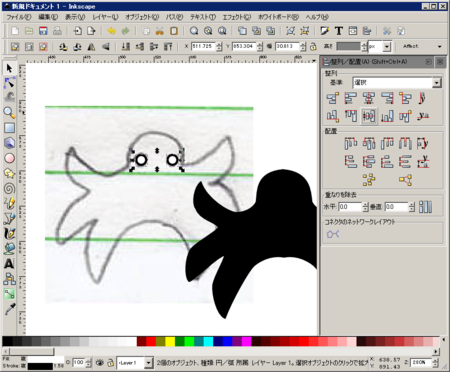The height and width of the screenshot is (372, 450).
Task: Click connector network layout icon
Action: click(x=333, y=234)
